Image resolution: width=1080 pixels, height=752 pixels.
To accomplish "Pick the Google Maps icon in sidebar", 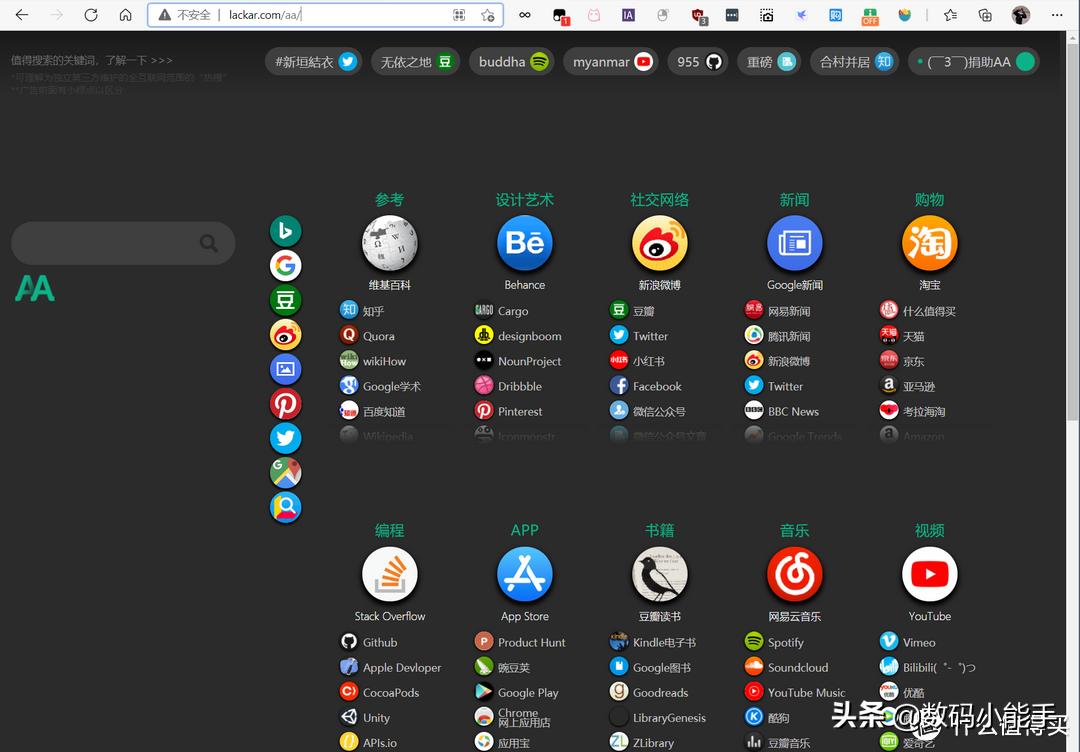I will click(x=285, y=472).
